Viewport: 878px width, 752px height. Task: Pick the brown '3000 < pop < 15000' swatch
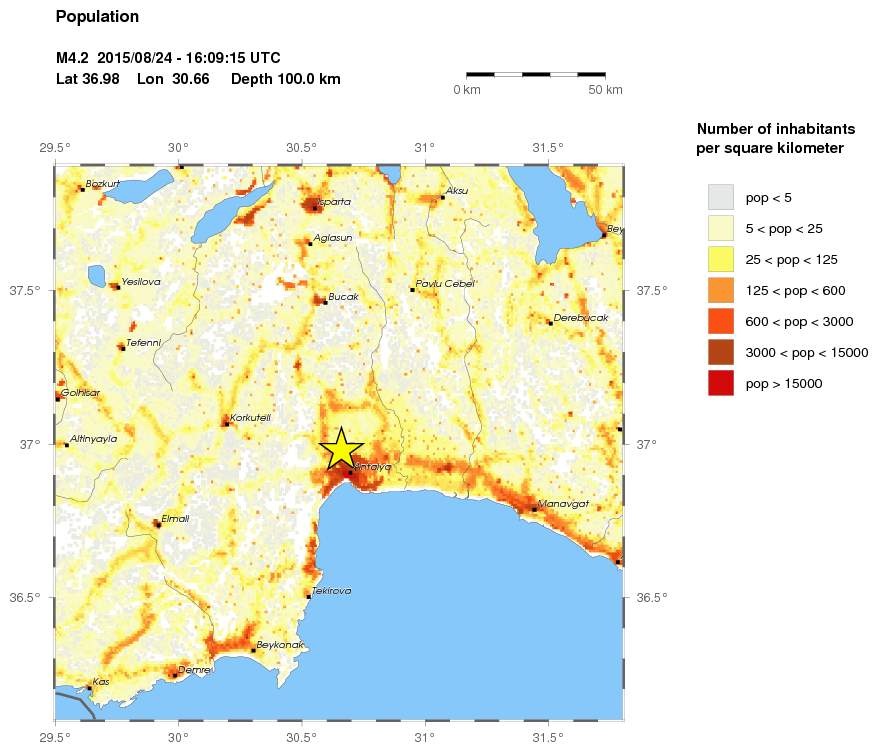pos(721,352)
